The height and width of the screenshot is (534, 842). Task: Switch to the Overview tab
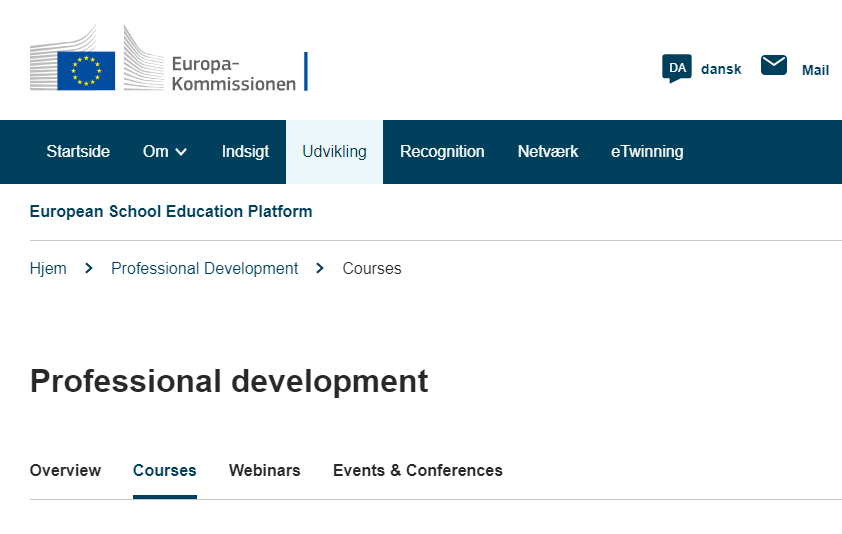[66, 470]
